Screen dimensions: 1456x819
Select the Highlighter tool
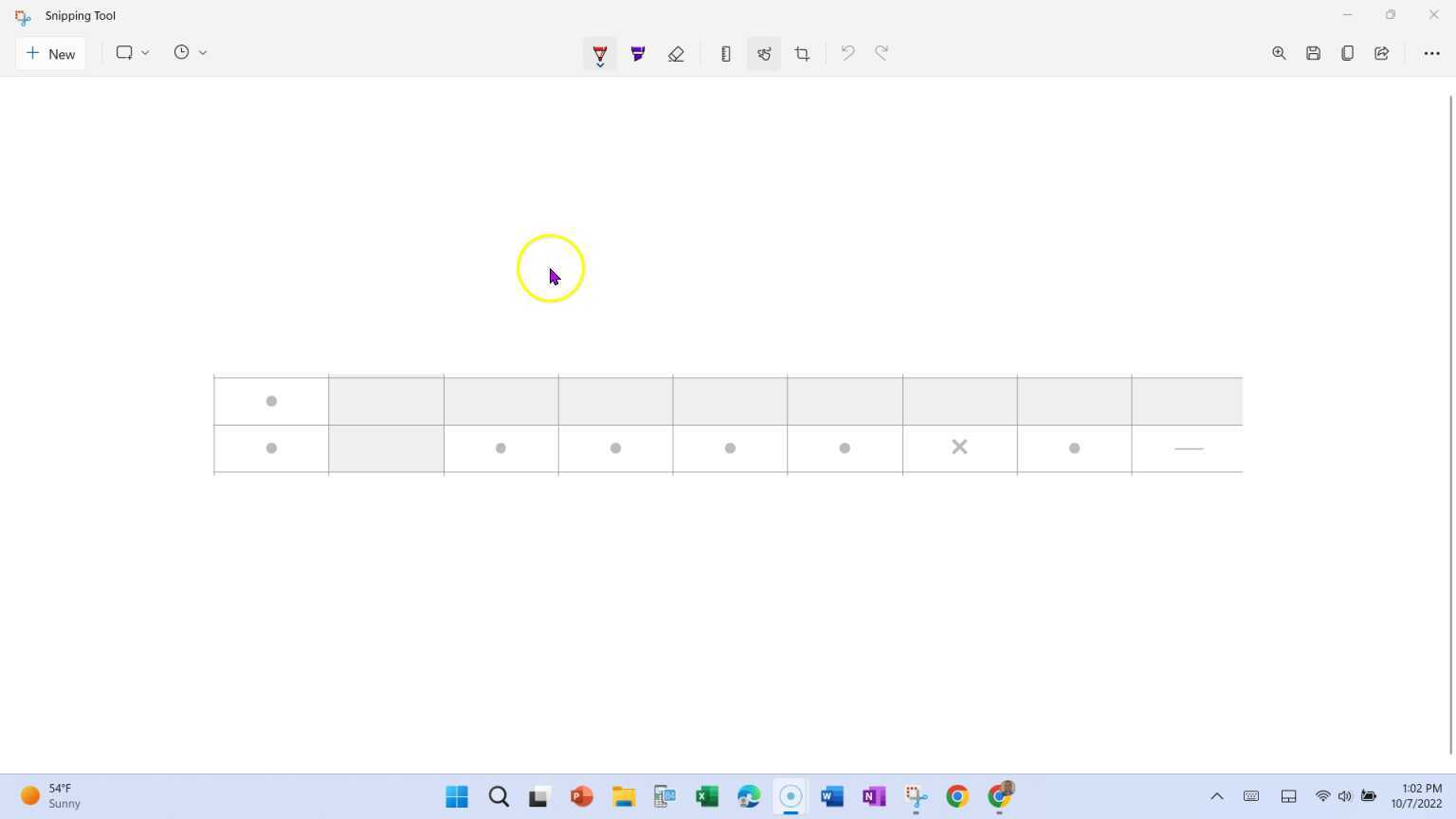tap(637, 53)
